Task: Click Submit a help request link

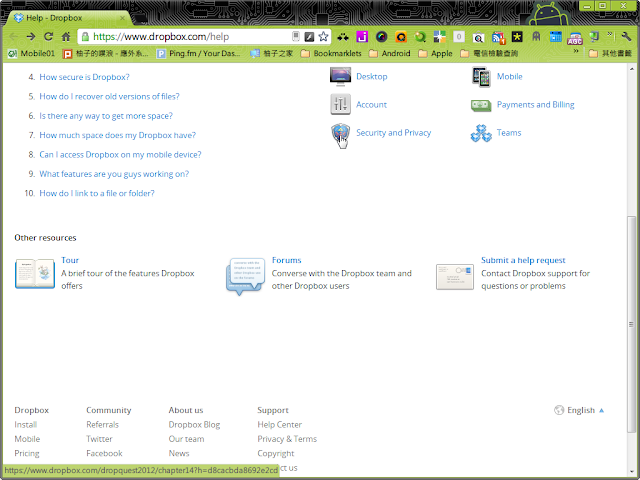Action: point(523,260)
